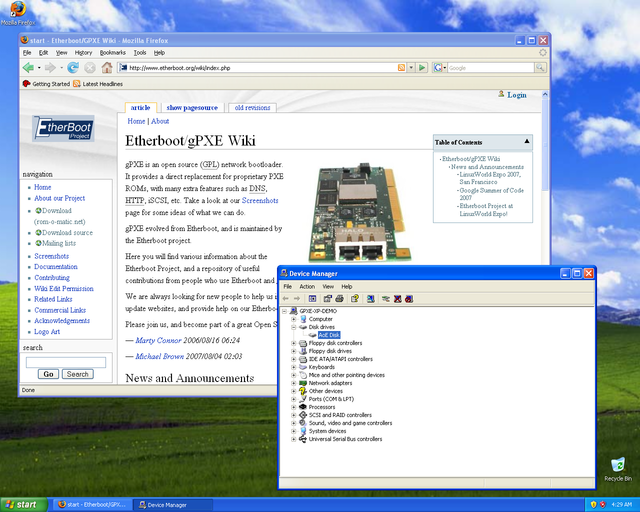Image resolution: width=640 pixels, height=512 pixels.
Task: Open the Screenshots link in article text
Action: 260,200
